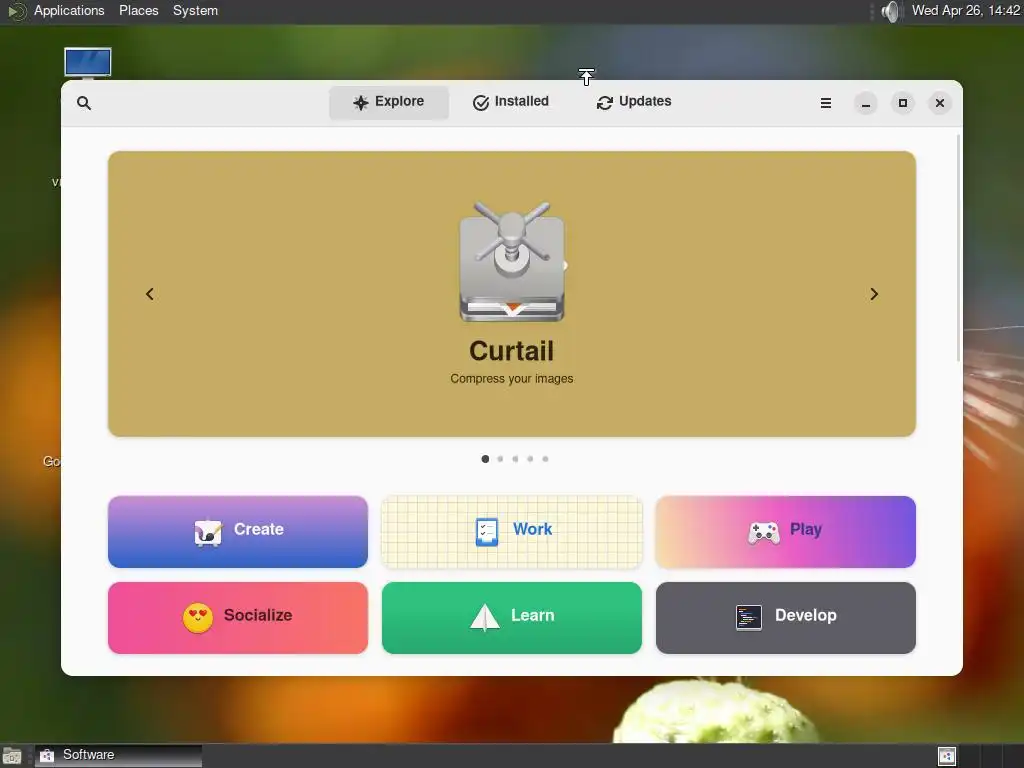This screenshot has width=1024, height=768.
Task: Click the workspace switcher icon bottom right
Action: [x=946, y=756]
